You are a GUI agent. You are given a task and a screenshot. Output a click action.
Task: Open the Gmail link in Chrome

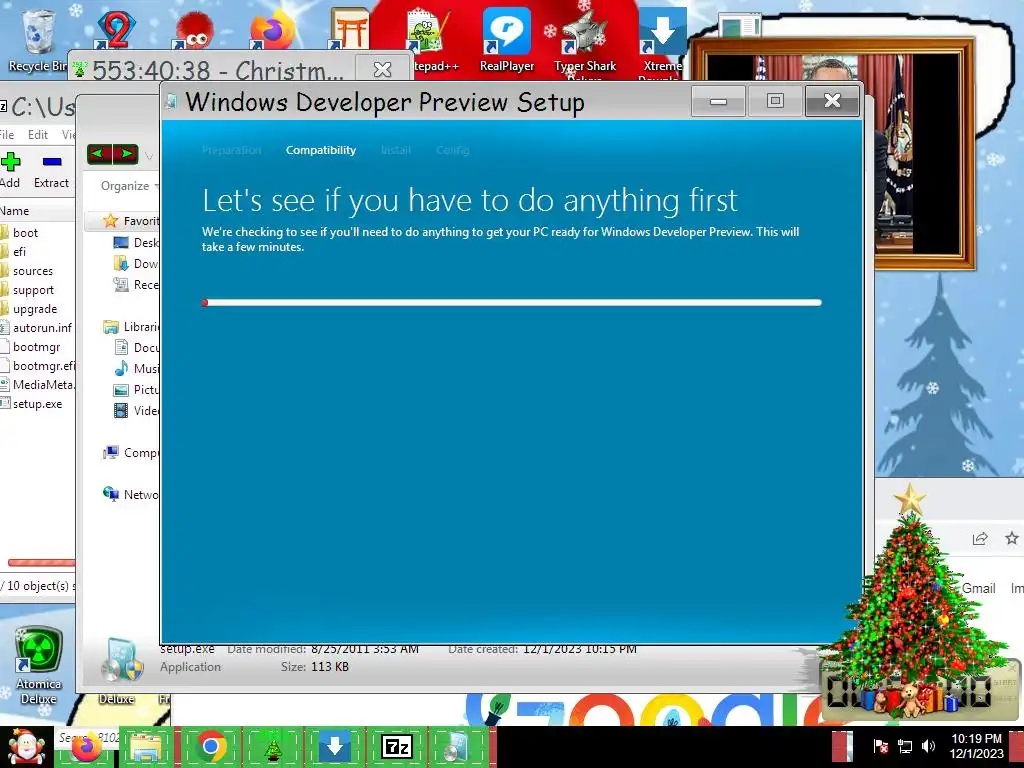[978, 588]
